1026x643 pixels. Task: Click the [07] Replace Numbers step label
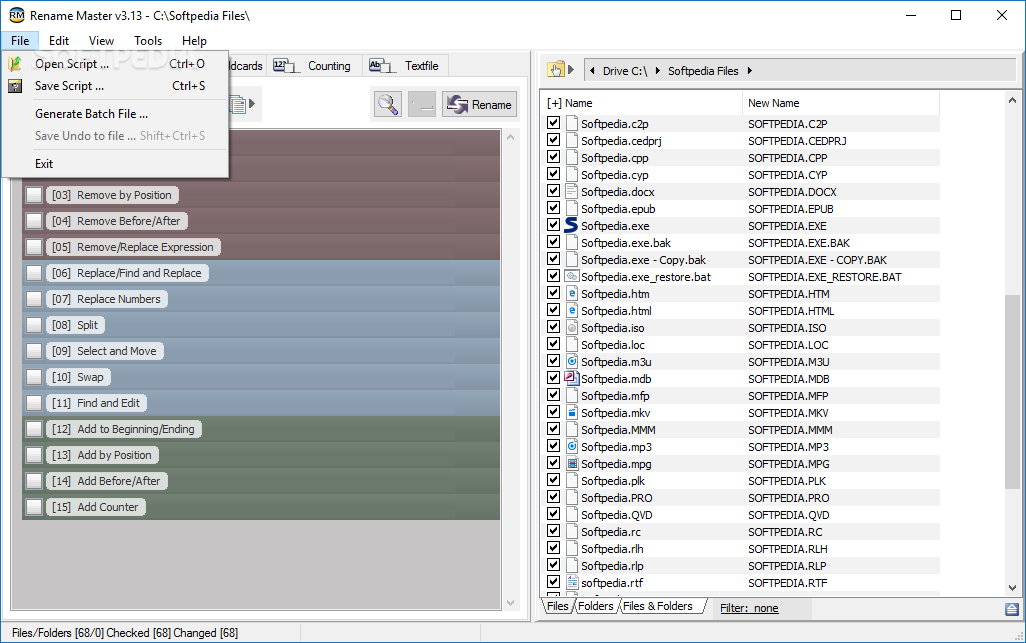tap(107, 299)
